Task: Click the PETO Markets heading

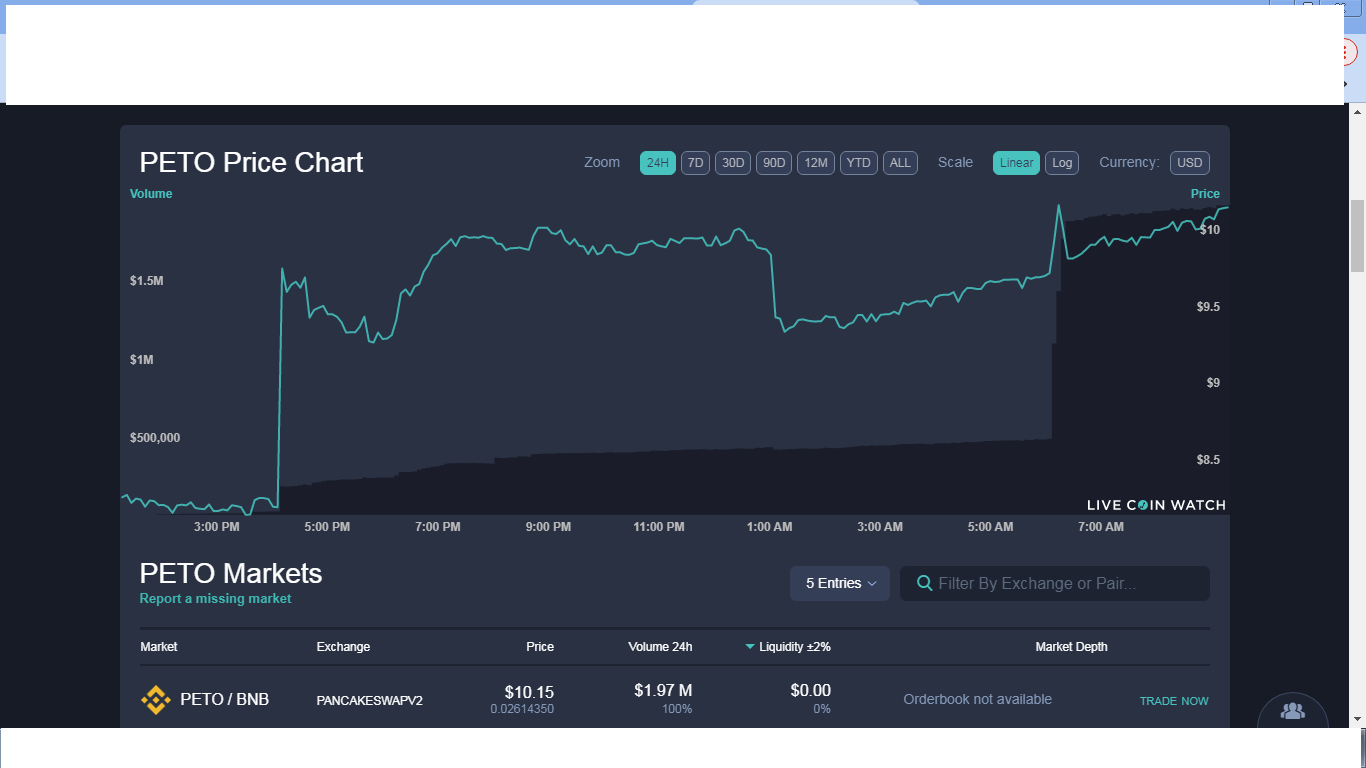Action: pos(231,574)
